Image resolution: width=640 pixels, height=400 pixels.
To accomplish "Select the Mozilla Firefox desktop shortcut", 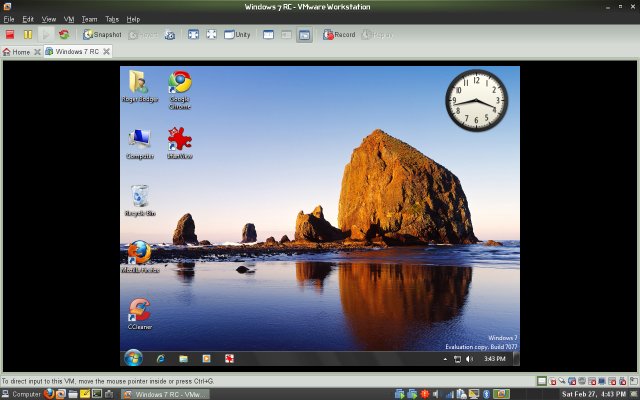I will (x=140, y=257).
